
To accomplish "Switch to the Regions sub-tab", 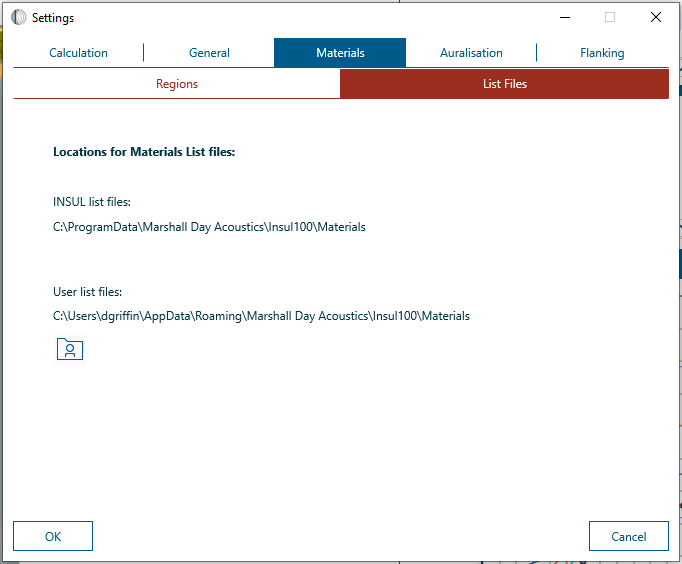I will (x=177, y=84).
